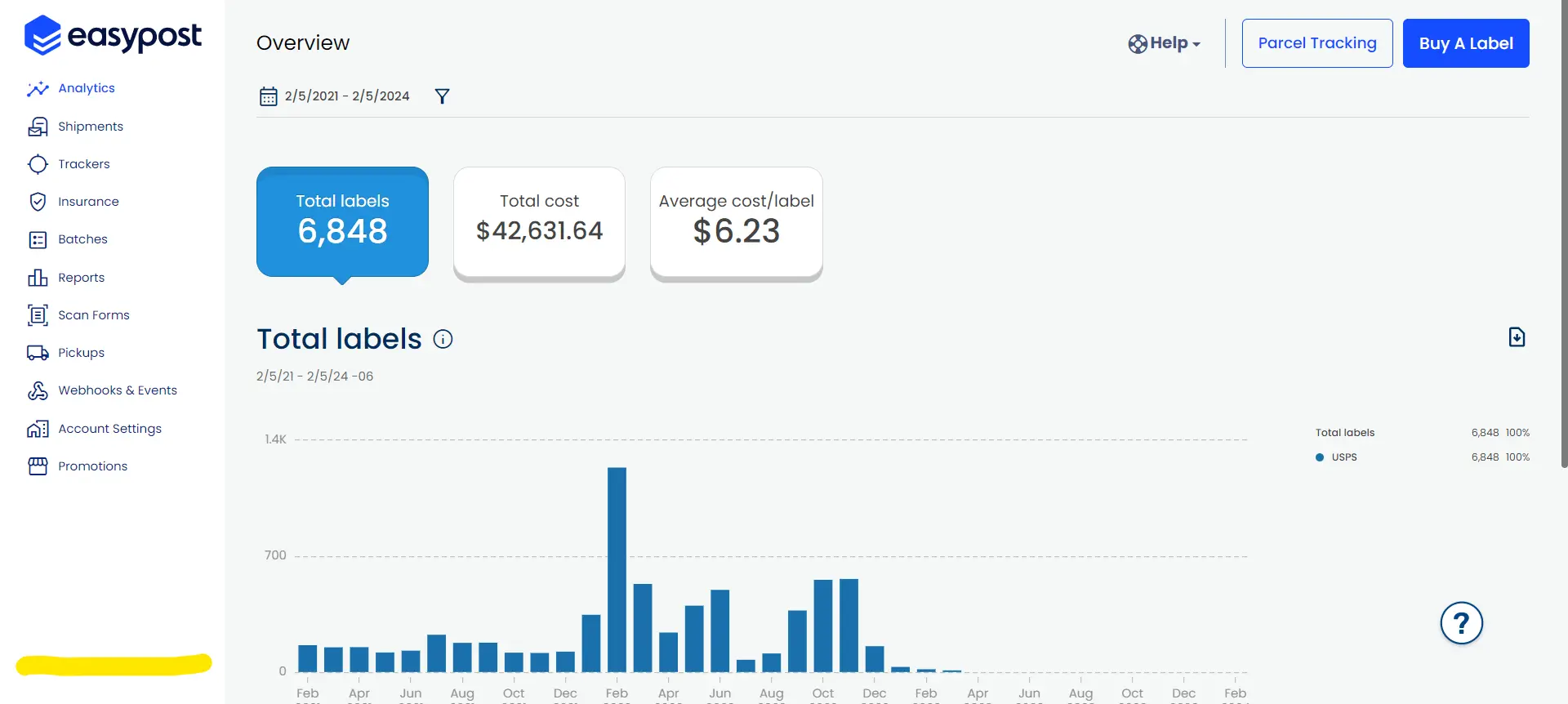This screenshot has height=704, width=1568.
Task: Open Batches page
Action: [82, 239]
